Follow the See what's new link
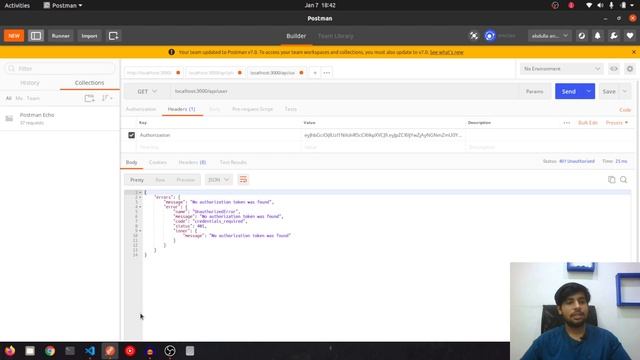This screenshot has width=640, height=360. click(447, 52)
